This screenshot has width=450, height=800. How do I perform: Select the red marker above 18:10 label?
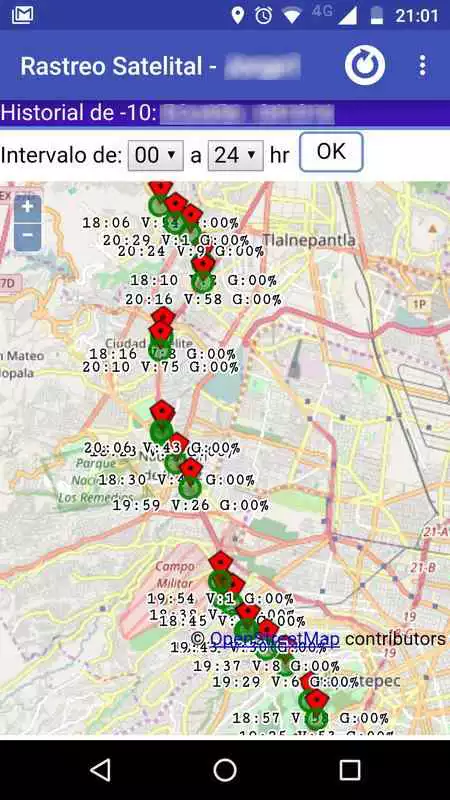pos(204,264)
